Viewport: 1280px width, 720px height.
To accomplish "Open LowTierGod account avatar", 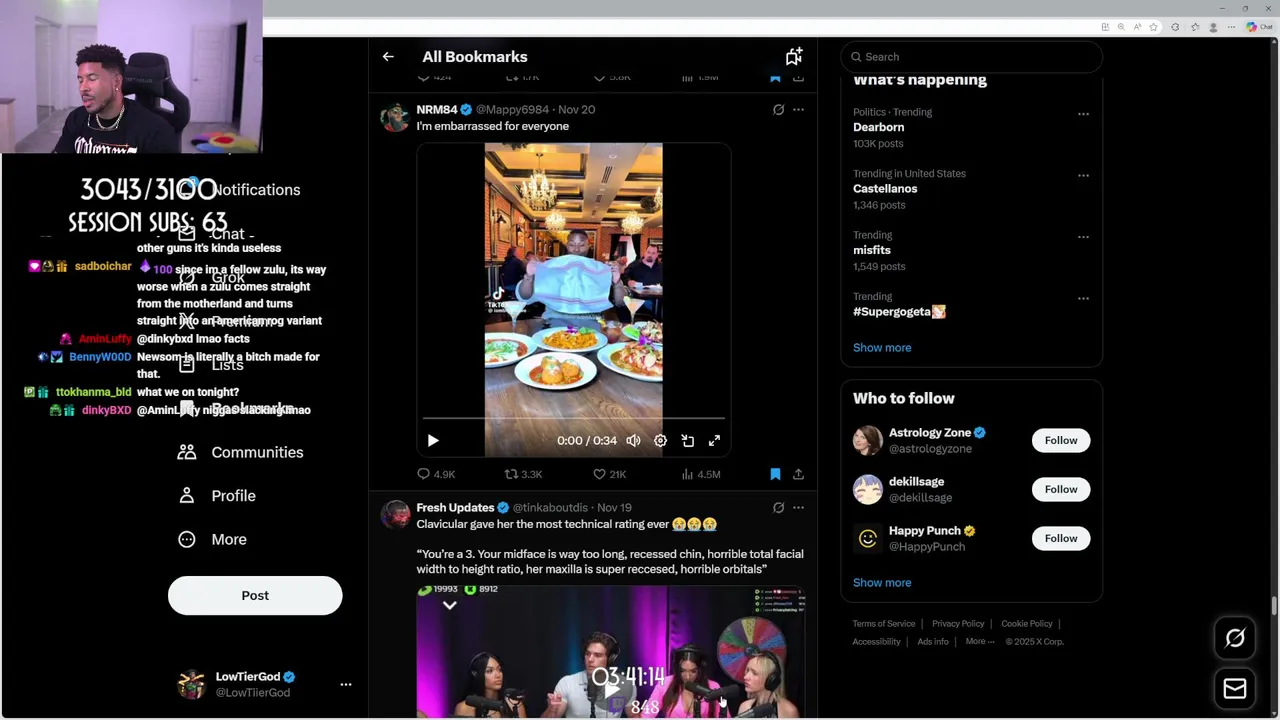I will [x=191, y=685].
